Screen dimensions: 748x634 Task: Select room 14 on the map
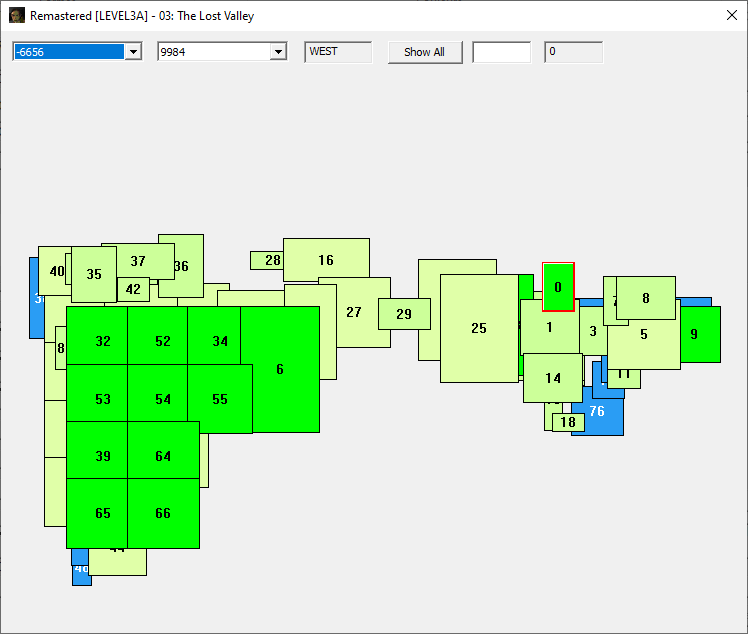click(553, 378)
